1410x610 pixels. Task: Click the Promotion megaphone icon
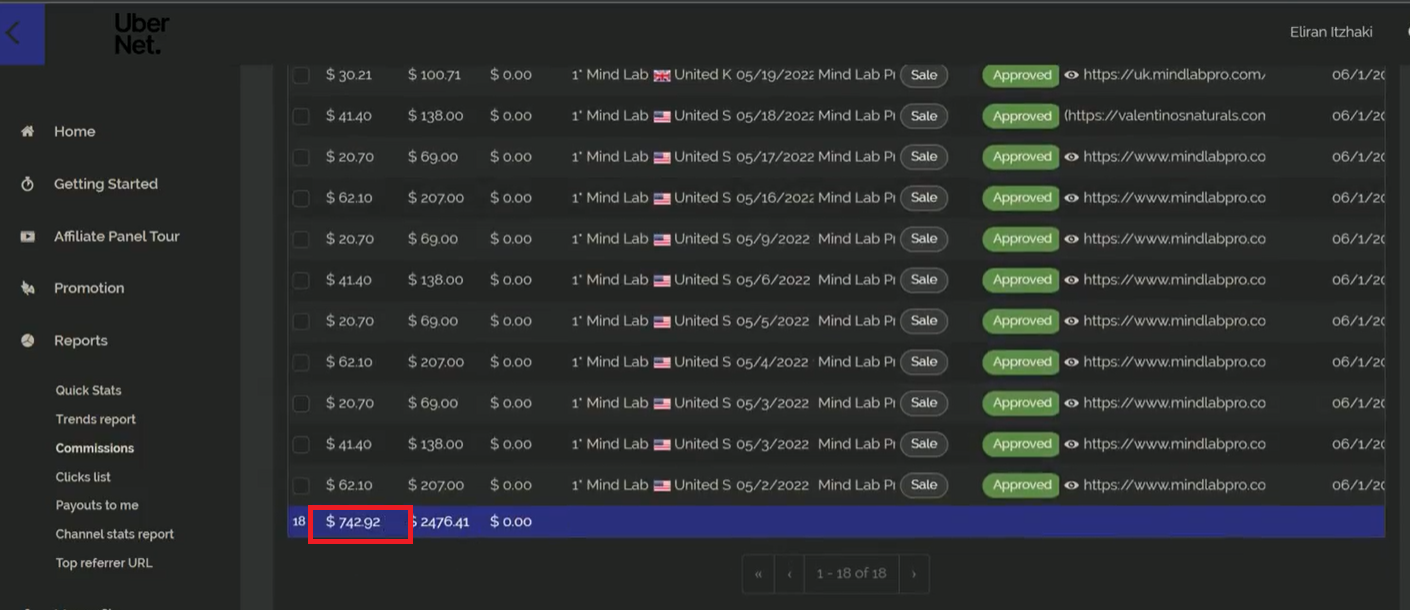pyautogui.click(x=28, y=288)
